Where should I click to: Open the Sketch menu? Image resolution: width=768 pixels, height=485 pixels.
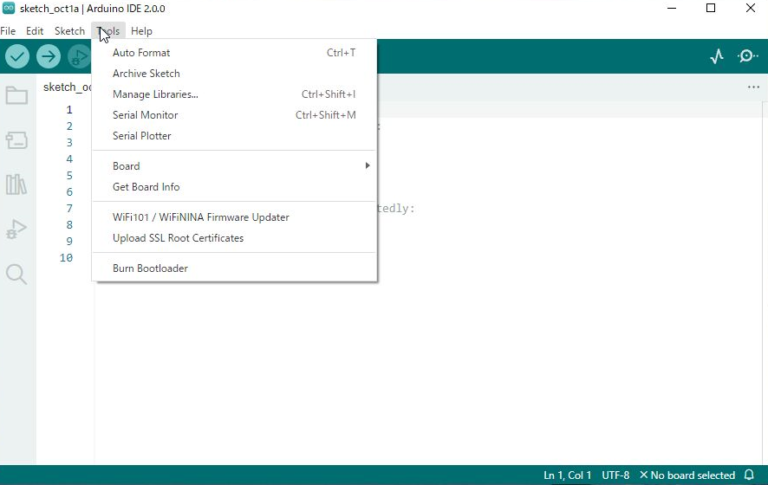(70, 31)
